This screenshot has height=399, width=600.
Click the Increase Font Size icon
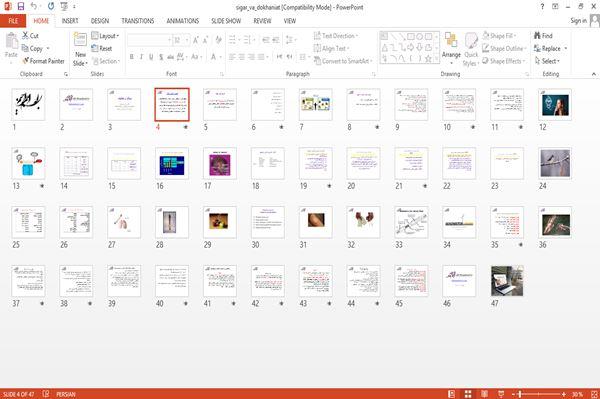pyautogui.click(x=196, y=40)
